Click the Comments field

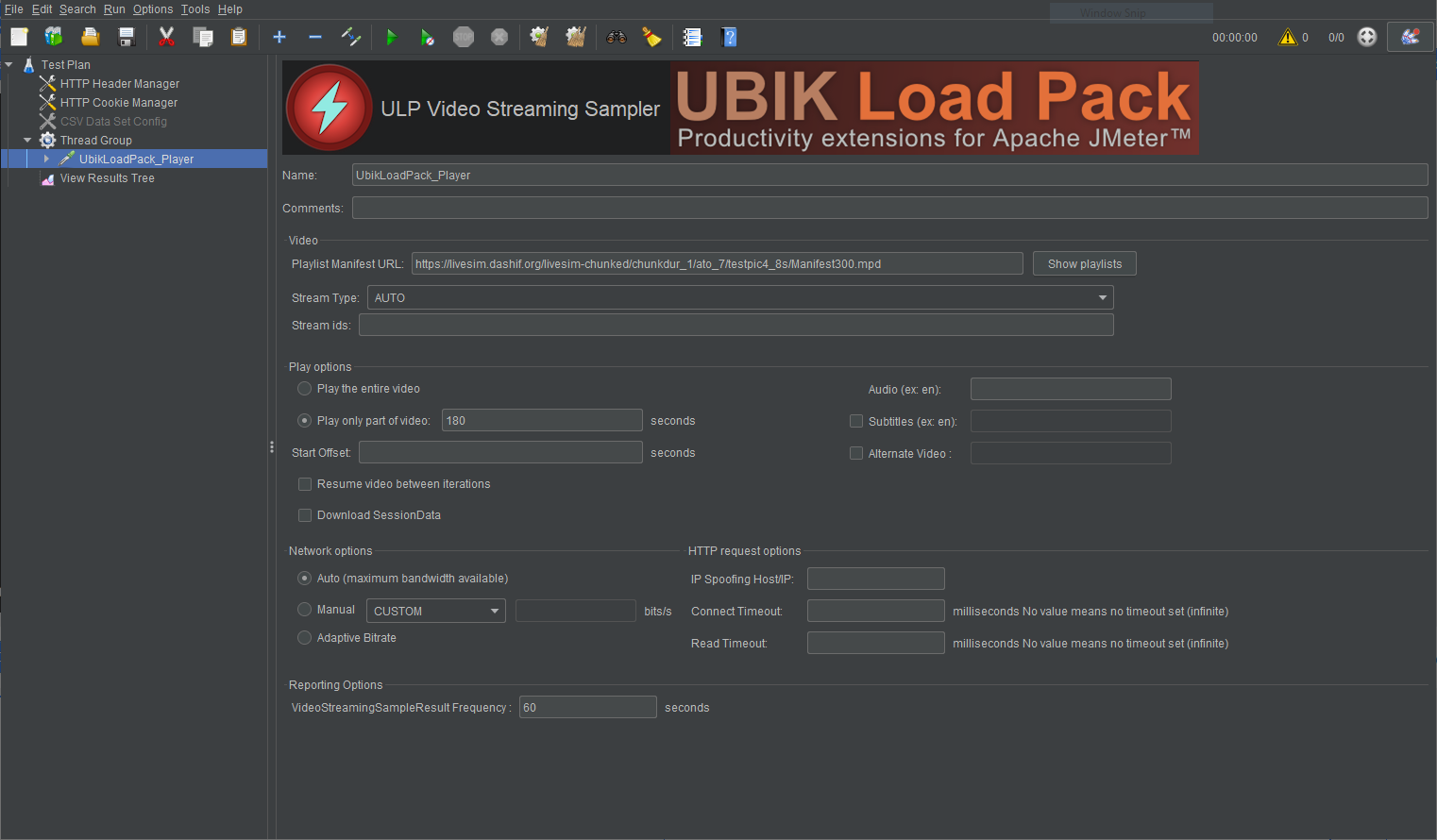tap(890, 209)
